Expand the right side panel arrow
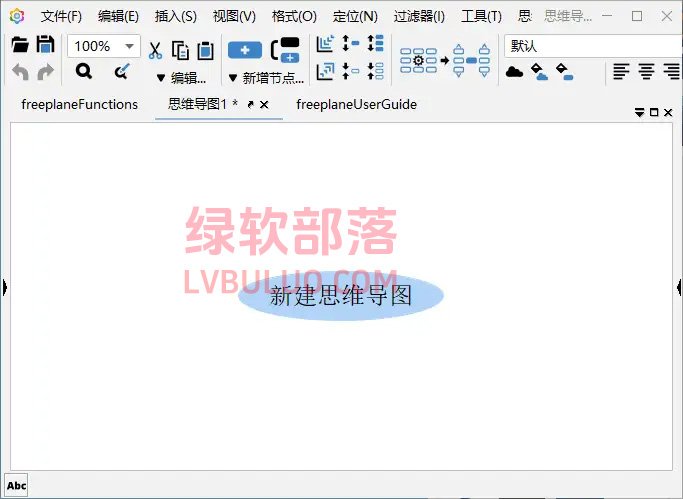The width and height of the screenshot is (683, 499). click(679, 287)
